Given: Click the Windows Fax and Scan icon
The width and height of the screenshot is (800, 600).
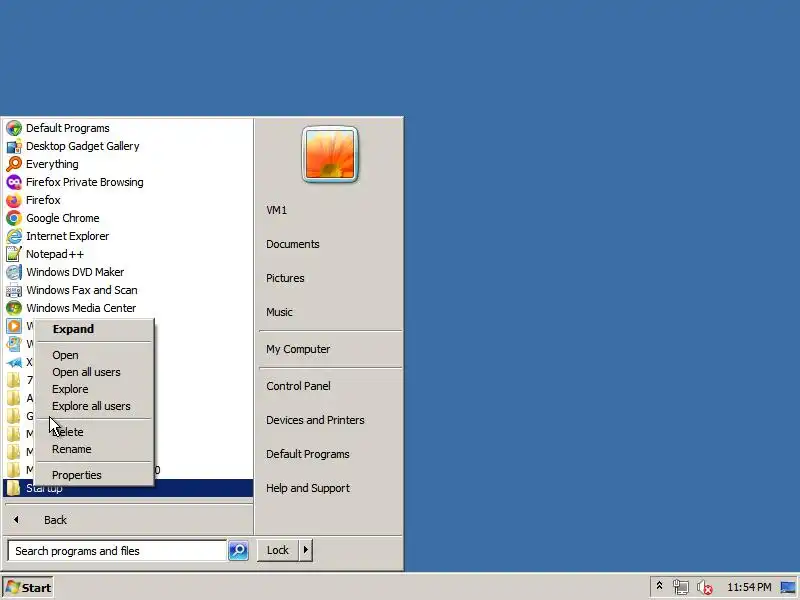Looking at the screenshot, I should (x=14, y=290).
